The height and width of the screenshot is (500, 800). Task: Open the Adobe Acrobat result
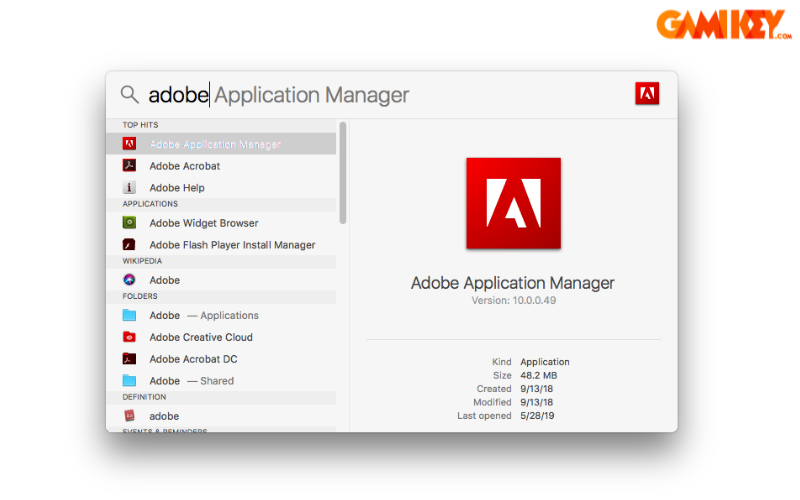221,165
